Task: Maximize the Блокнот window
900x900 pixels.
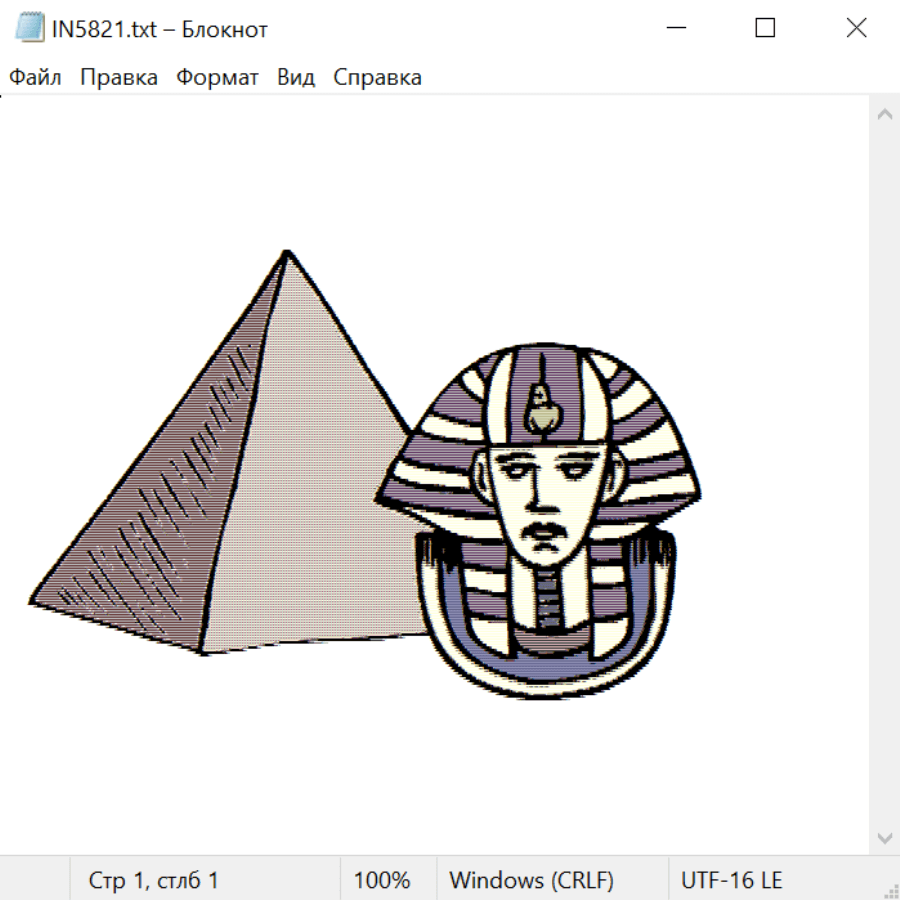Action: (x=765, y=28)
